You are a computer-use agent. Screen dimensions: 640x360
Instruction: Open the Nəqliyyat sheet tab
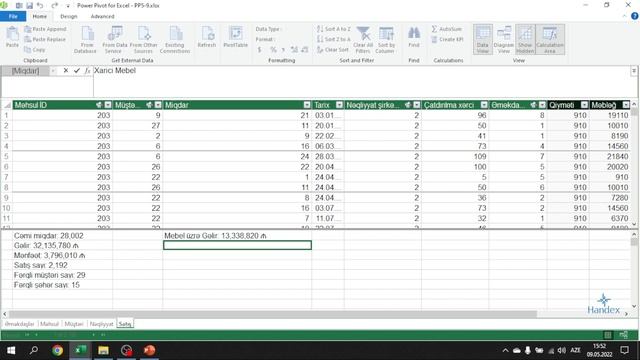101,324
